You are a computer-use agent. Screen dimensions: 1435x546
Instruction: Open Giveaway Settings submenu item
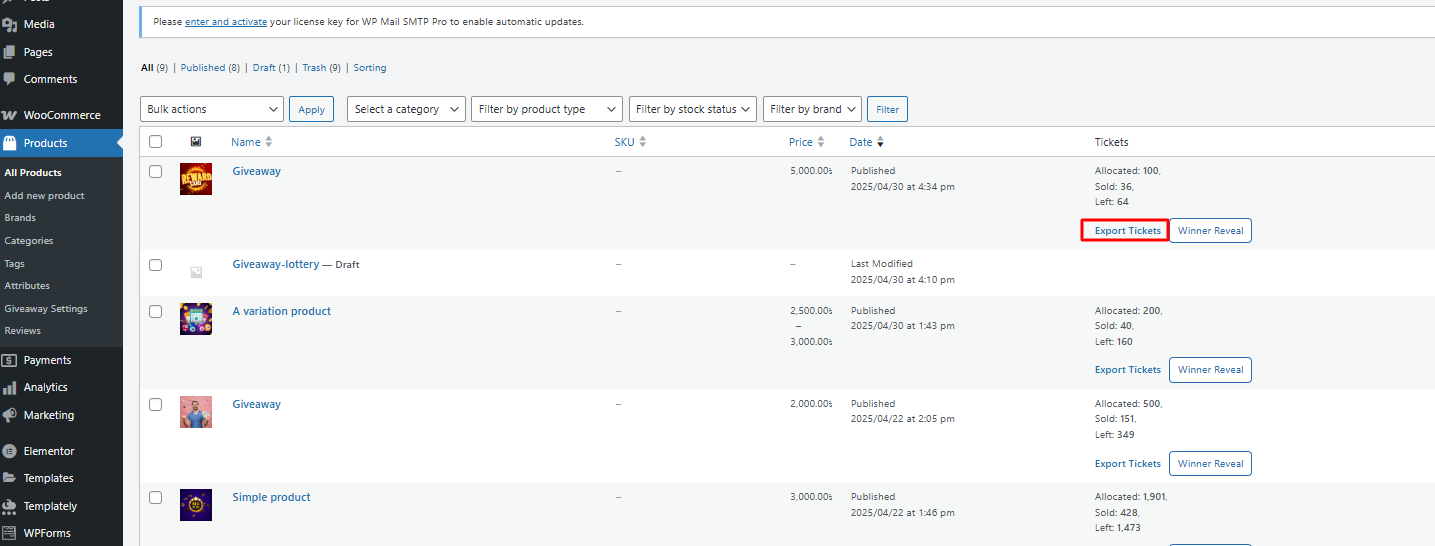coord(46,309)
